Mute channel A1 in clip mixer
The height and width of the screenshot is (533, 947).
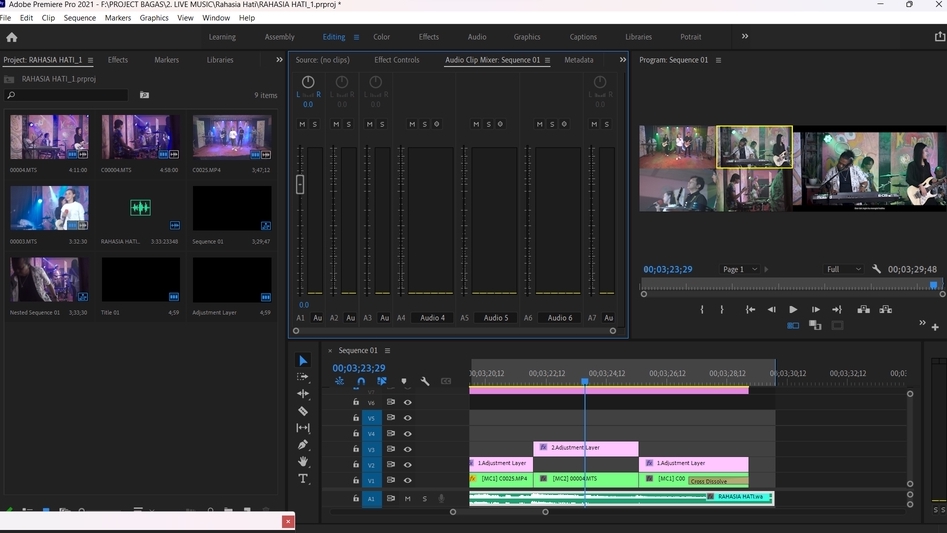[302, 124]
